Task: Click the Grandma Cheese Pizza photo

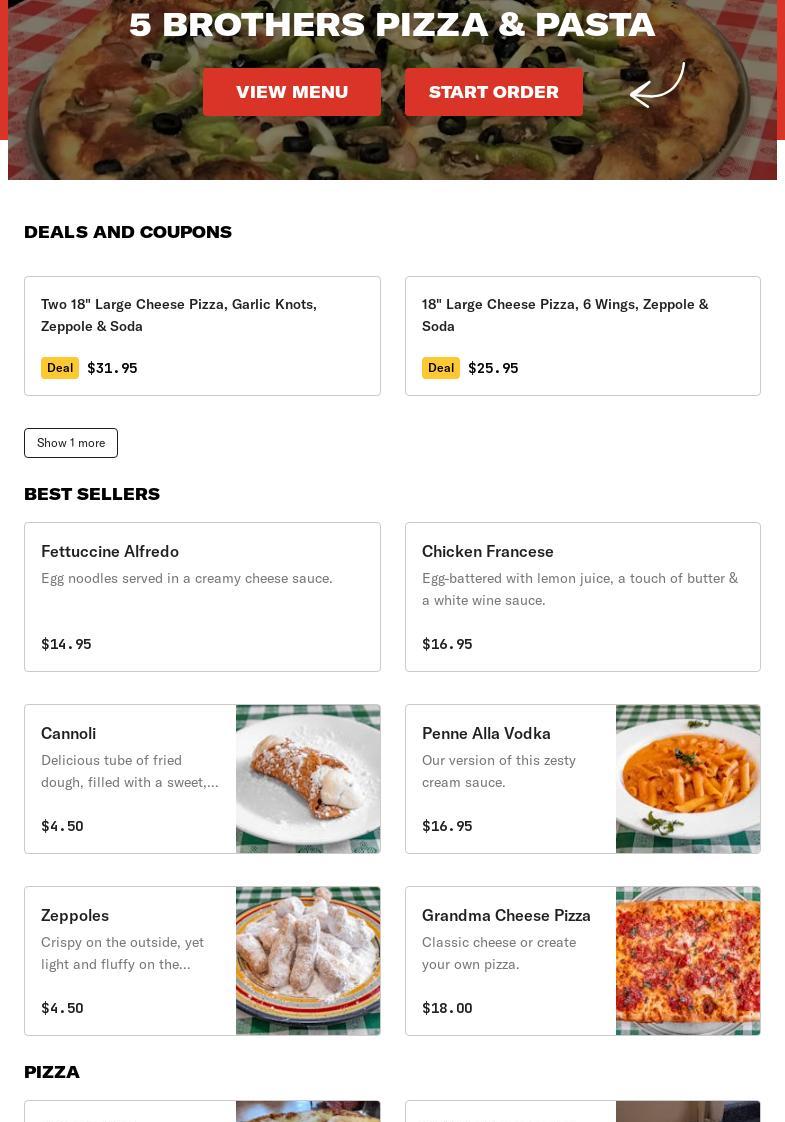Action: [688, 961]
